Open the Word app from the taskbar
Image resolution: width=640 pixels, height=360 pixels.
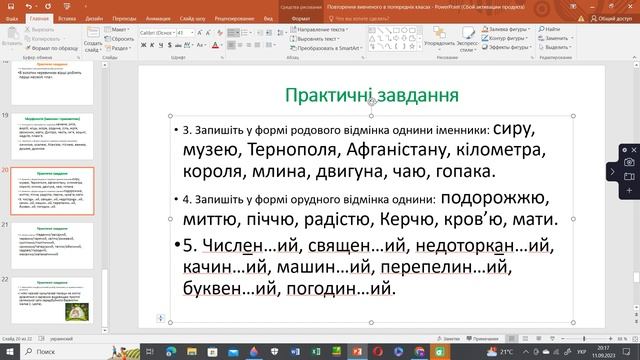coord(295,351)
